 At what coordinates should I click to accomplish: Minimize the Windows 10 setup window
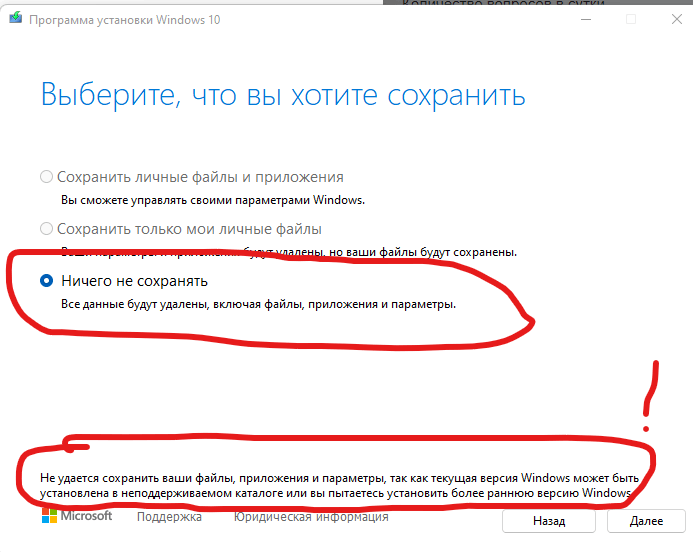point(586,19)
